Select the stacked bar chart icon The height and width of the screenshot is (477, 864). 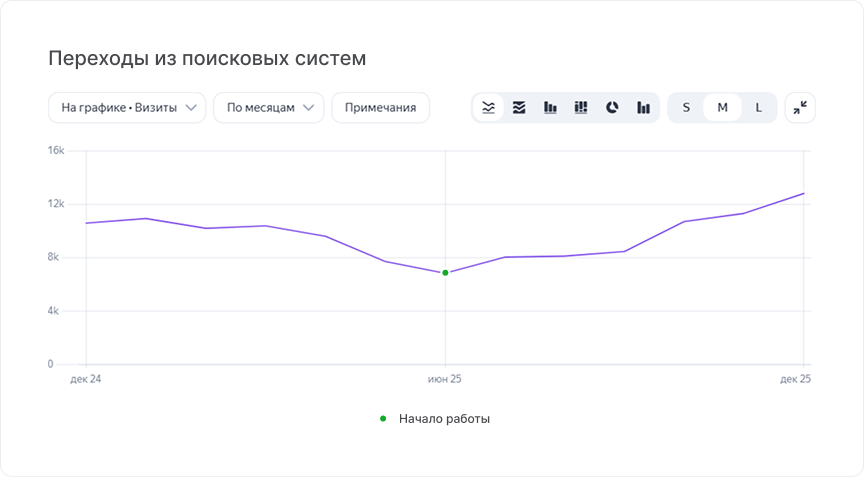tap(581, 108)
